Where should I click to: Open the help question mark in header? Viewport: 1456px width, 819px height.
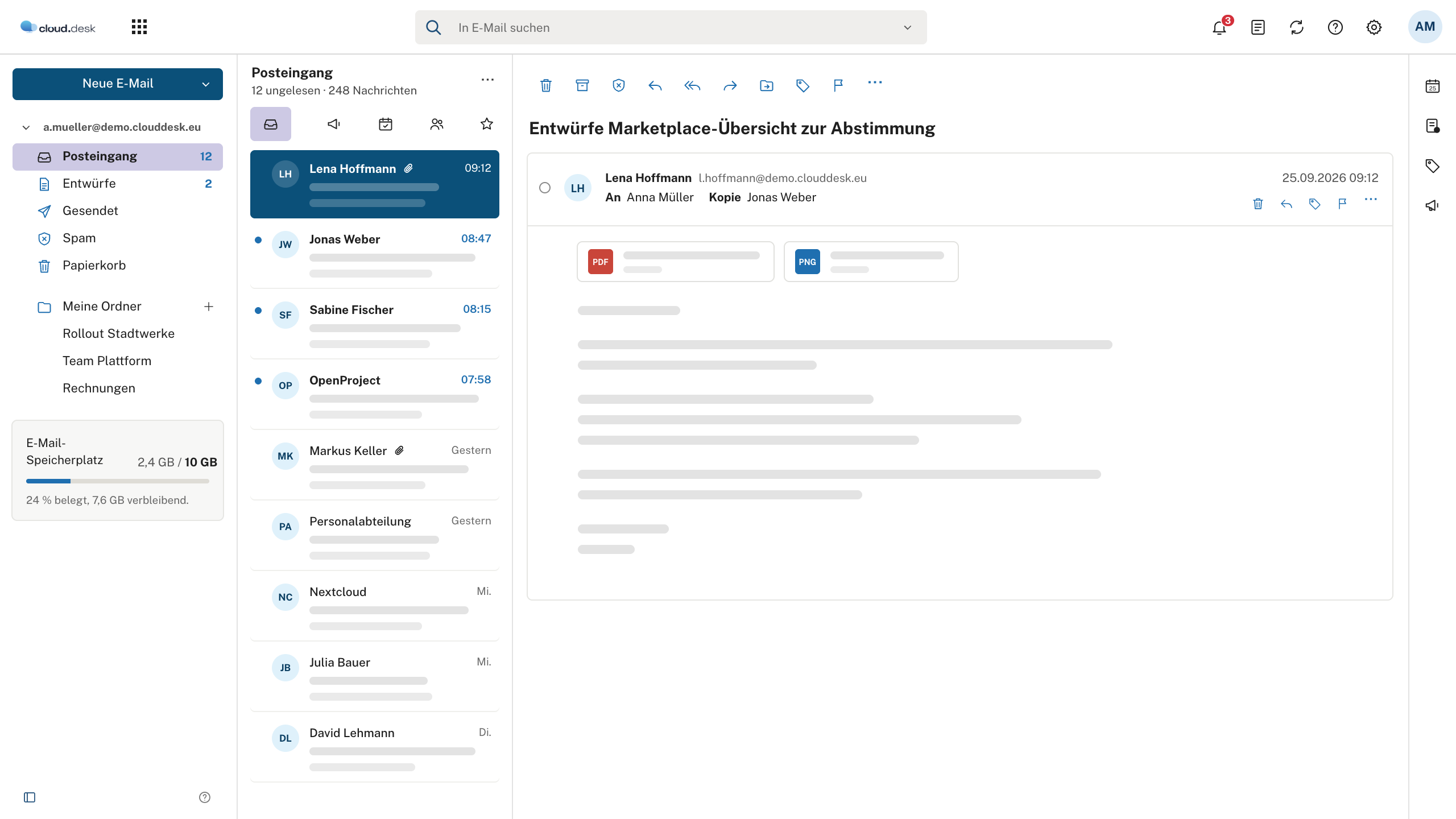pos(1335,27)
